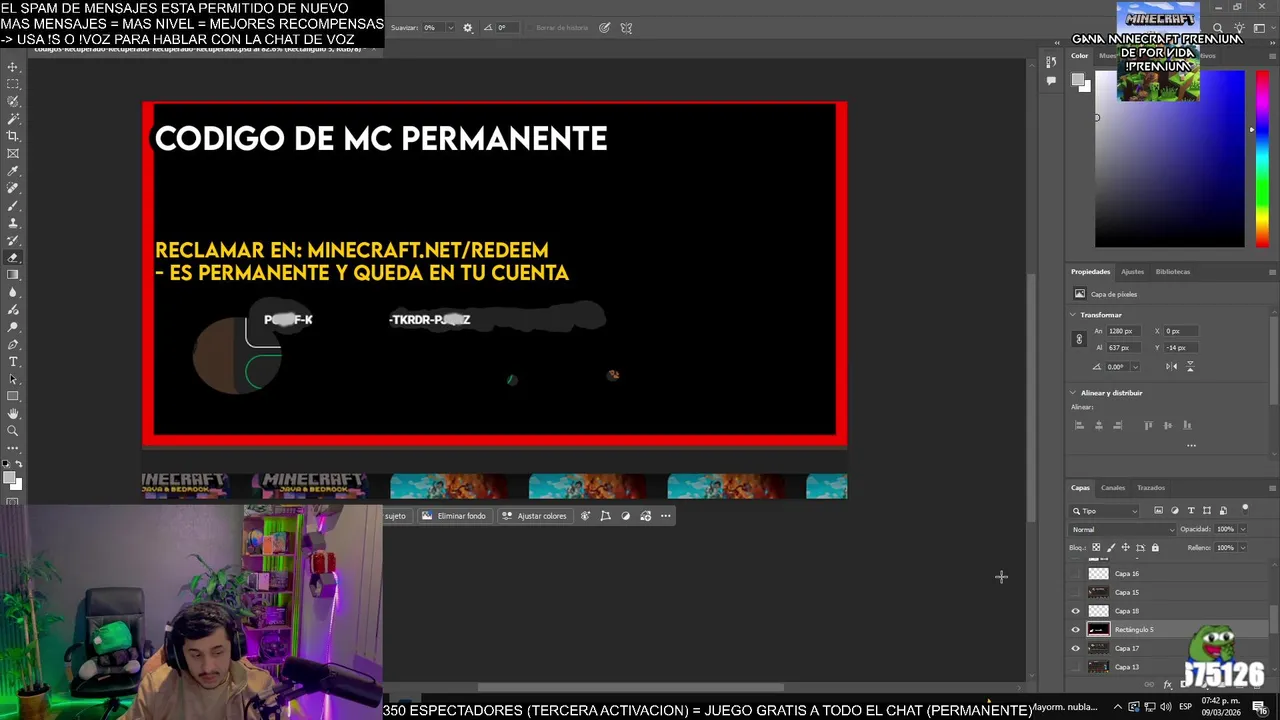
Task: Open the Comments panel icon
Action: pos(1051,80)
